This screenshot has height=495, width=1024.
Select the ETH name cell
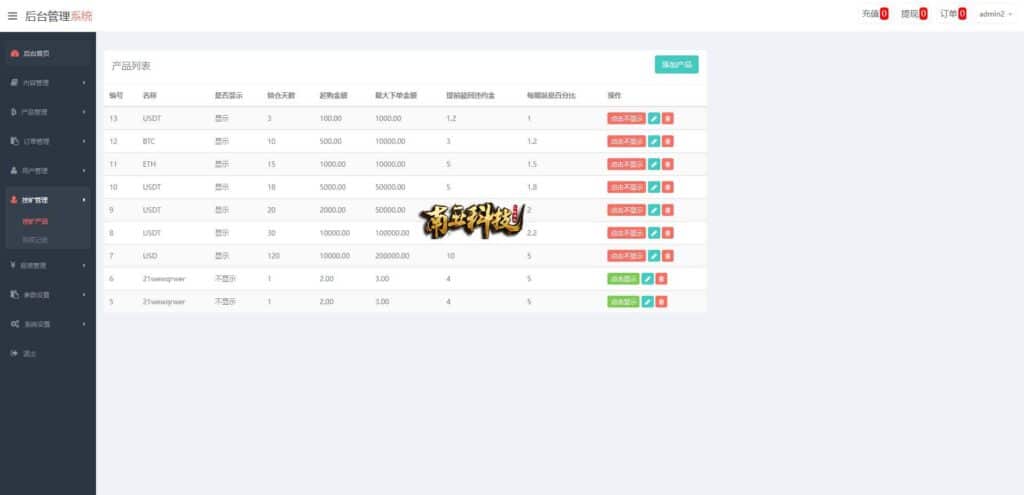[x=149, y=165]
